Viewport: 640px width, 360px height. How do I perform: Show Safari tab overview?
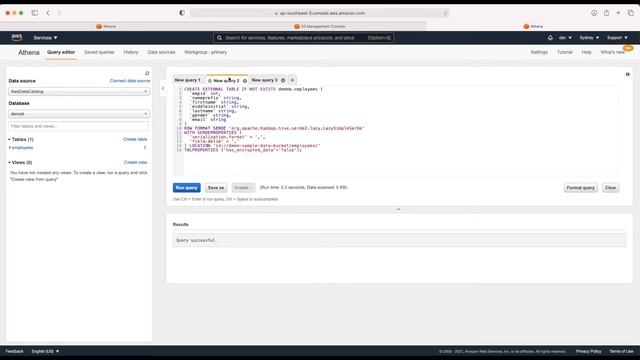(631, 13)
